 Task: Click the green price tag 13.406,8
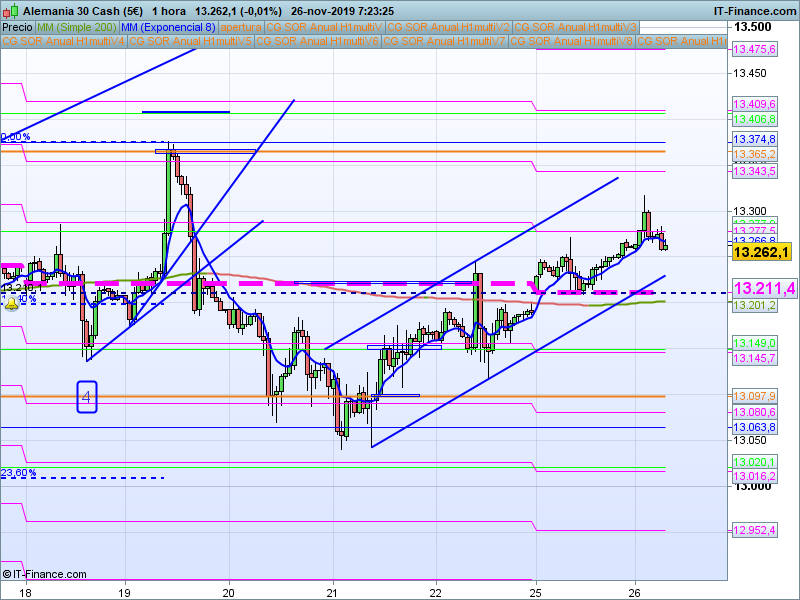pyautogui.click(x=755, y=119)
